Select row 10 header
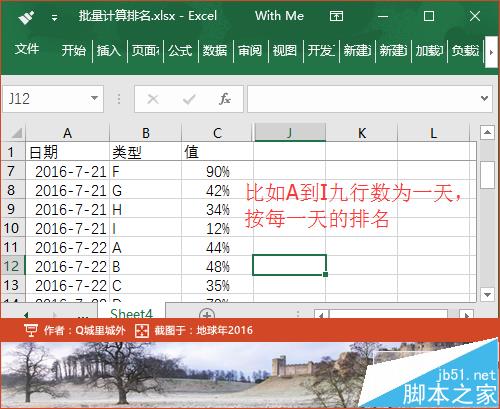This screenshot has width=500, height=409. 12,228
